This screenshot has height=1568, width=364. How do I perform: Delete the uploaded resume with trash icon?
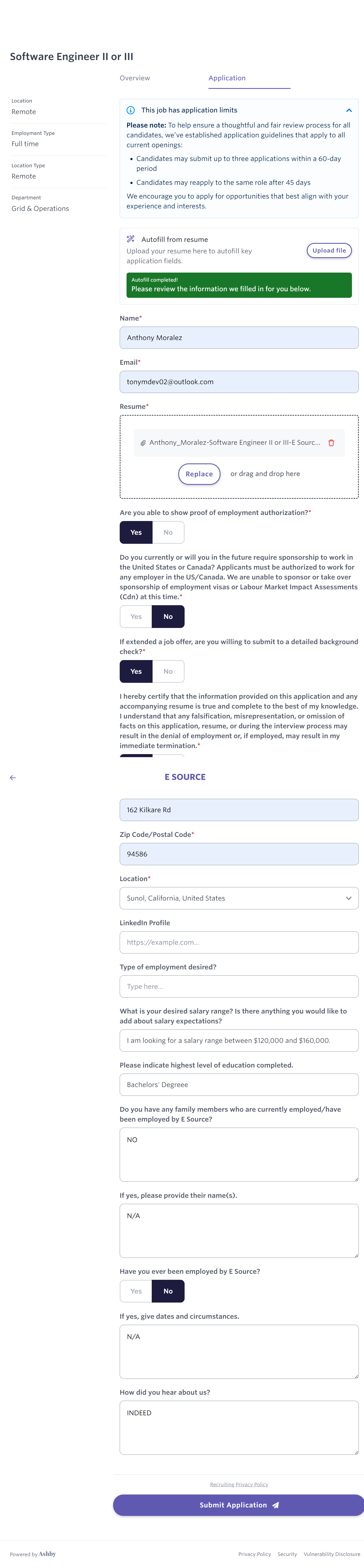[331, 443]
